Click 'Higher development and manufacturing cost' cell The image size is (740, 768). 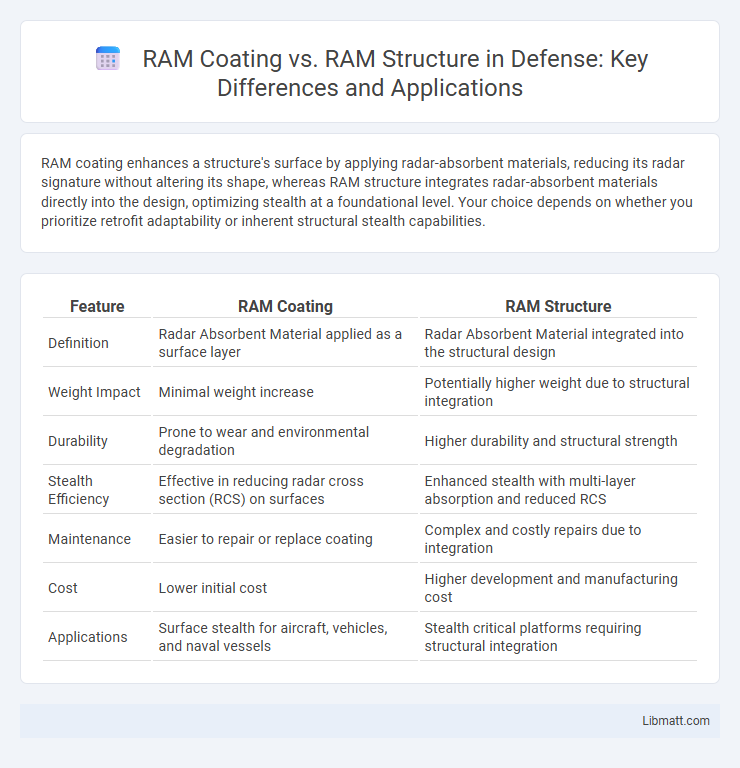coord(551,588)
